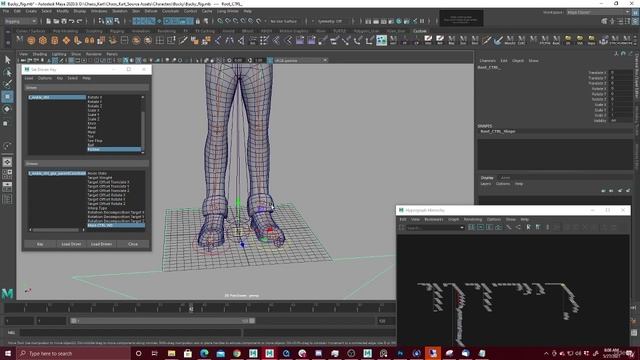
Task: Click the Translate X value field
Action: [621, 73]
